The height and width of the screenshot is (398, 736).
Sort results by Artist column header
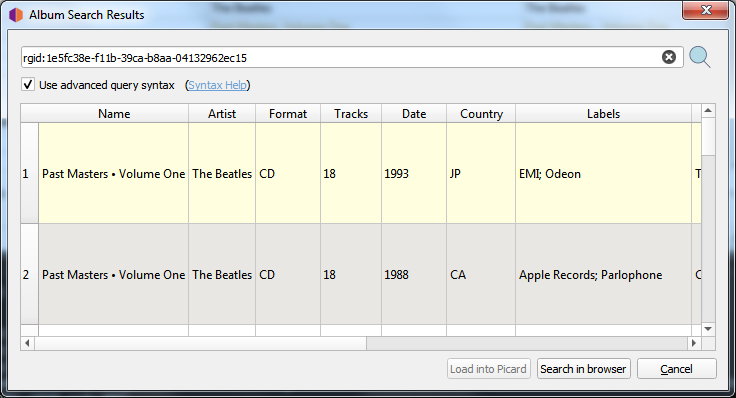pyautogui.click(x=222, y=114)
